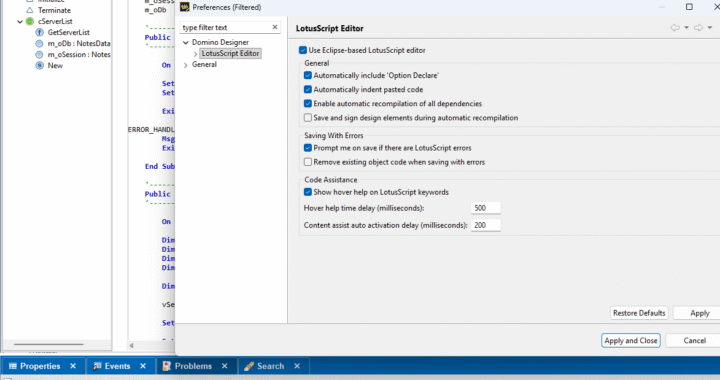Click the Events tab icon
720x380 pixels.
(x=97, y=366)
